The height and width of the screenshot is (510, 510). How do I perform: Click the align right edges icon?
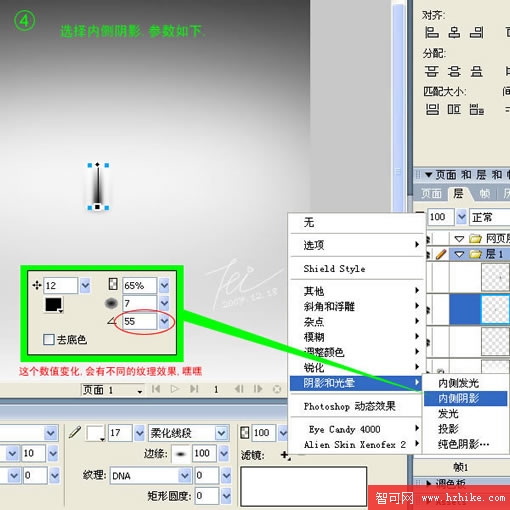tap(477, 33)
